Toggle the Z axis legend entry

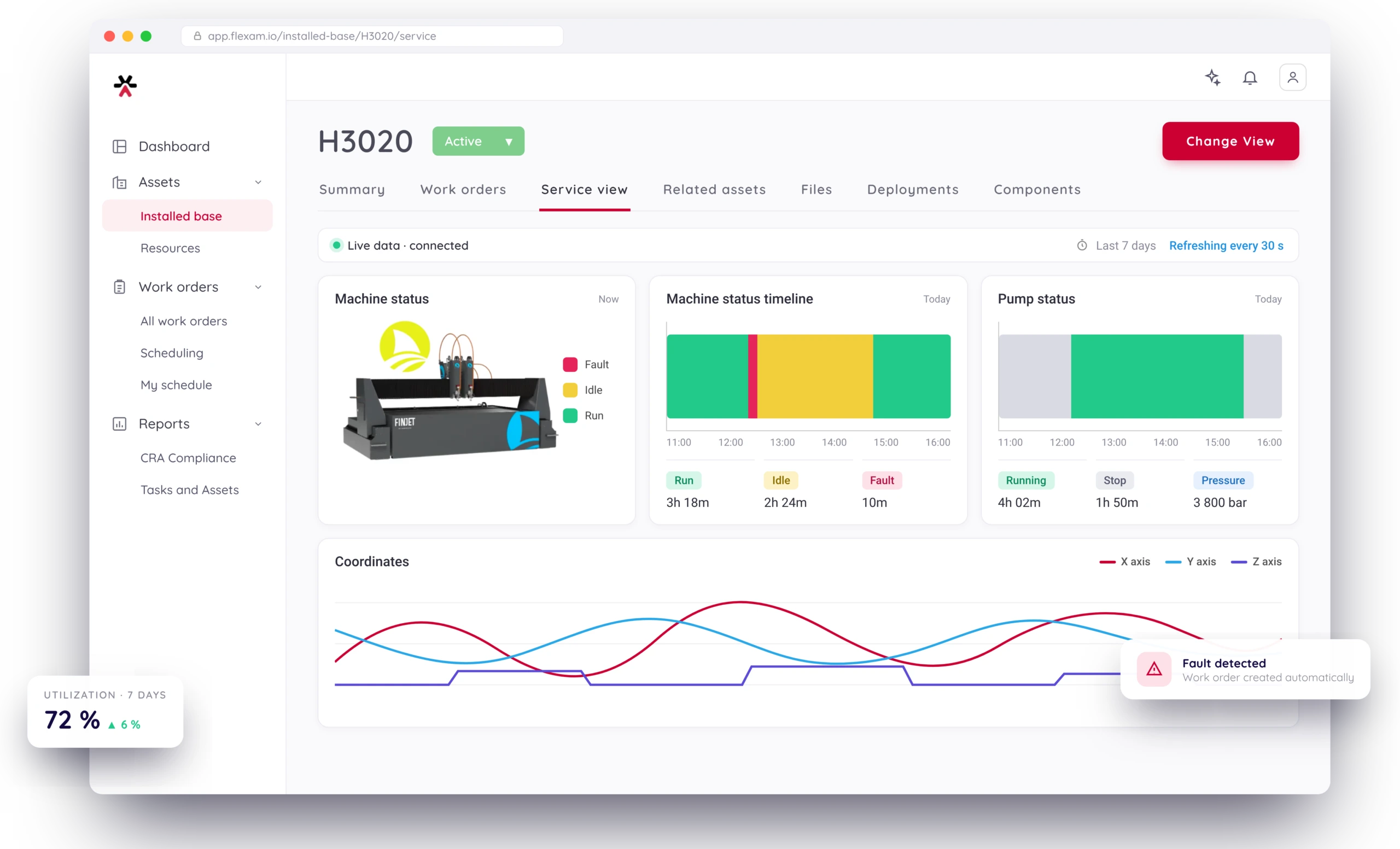tap(1256, 561)
